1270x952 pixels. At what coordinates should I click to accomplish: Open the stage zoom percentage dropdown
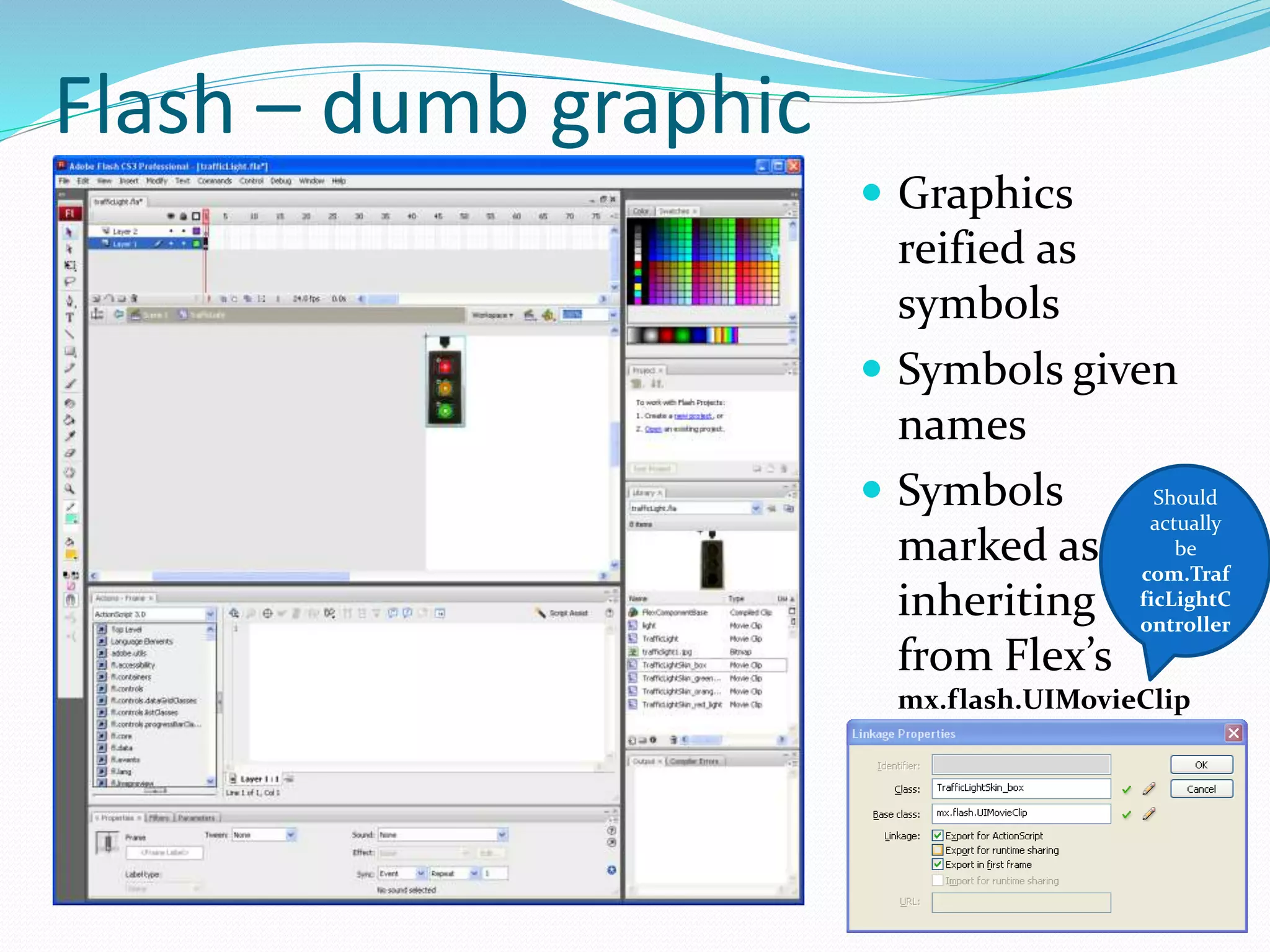tap(613, 315)
